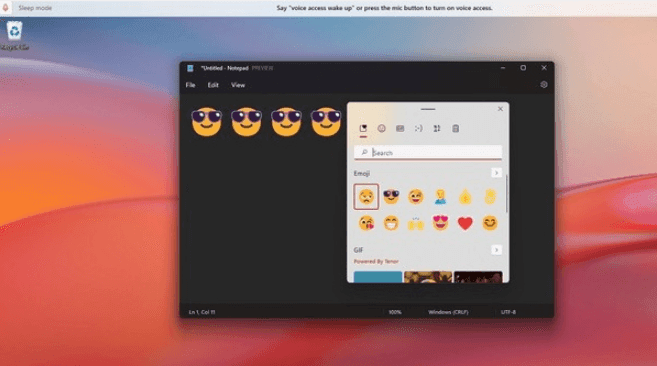Open the File menu

(x=191, y=85)
